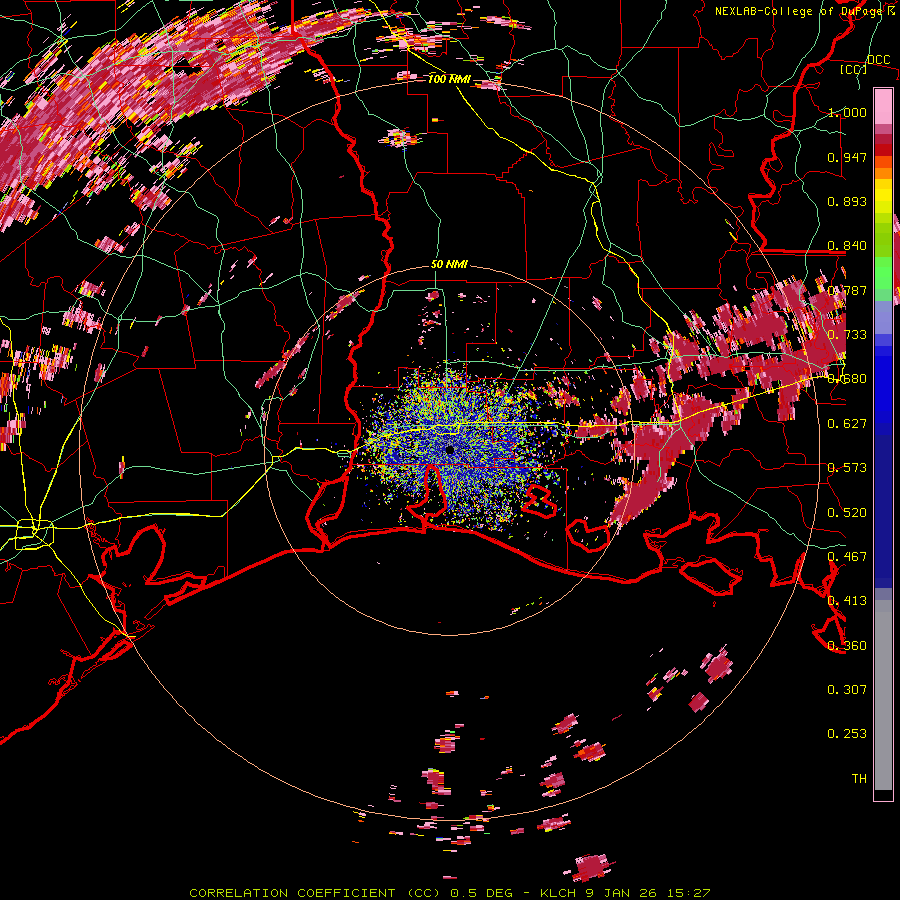This screenshot has width=900, height=900.
Task: Pick the light pink color bar segment
Action: 883,107
